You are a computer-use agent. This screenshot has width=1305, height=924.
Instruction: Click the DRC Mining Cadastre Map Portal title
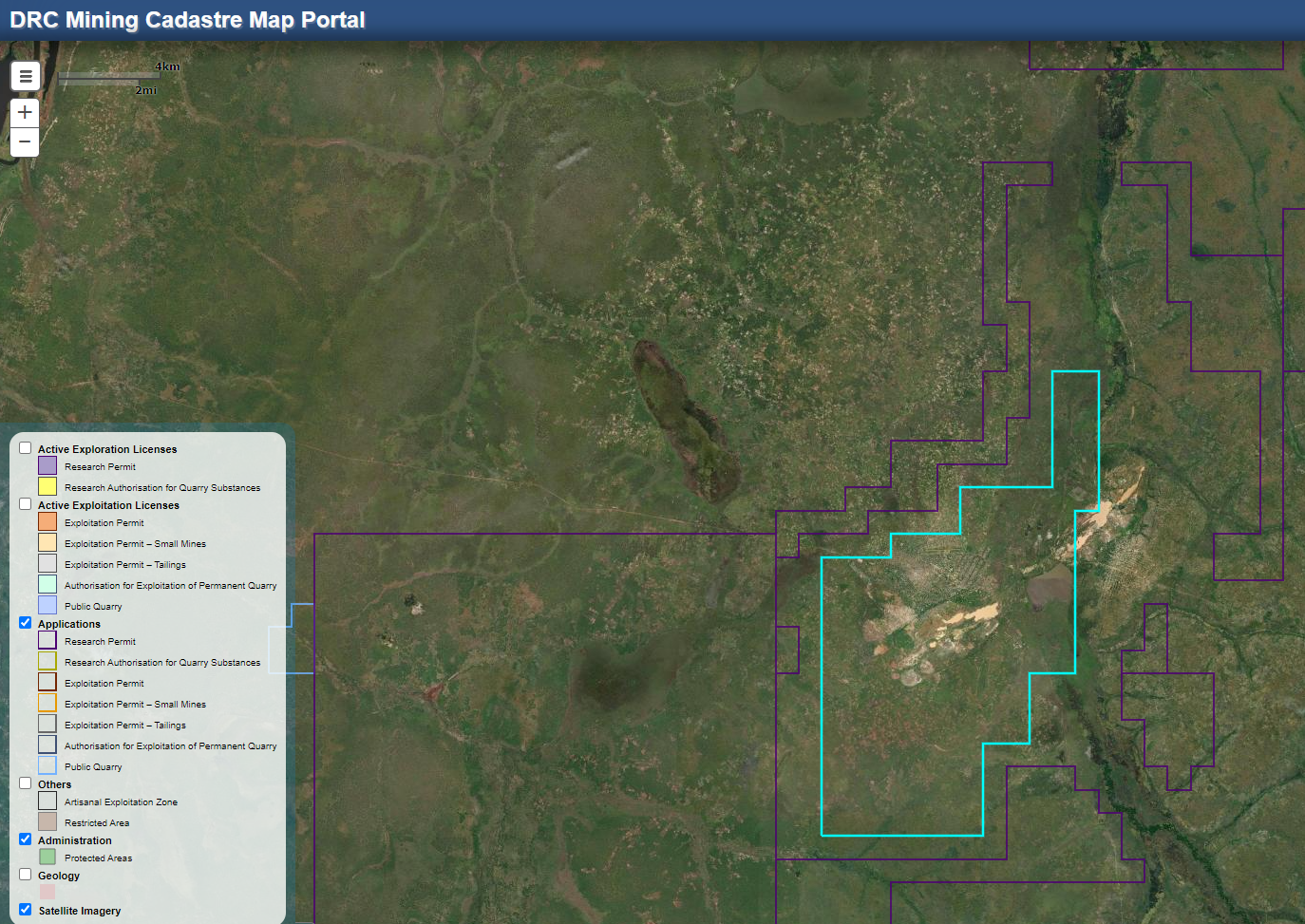pos(187,20)
